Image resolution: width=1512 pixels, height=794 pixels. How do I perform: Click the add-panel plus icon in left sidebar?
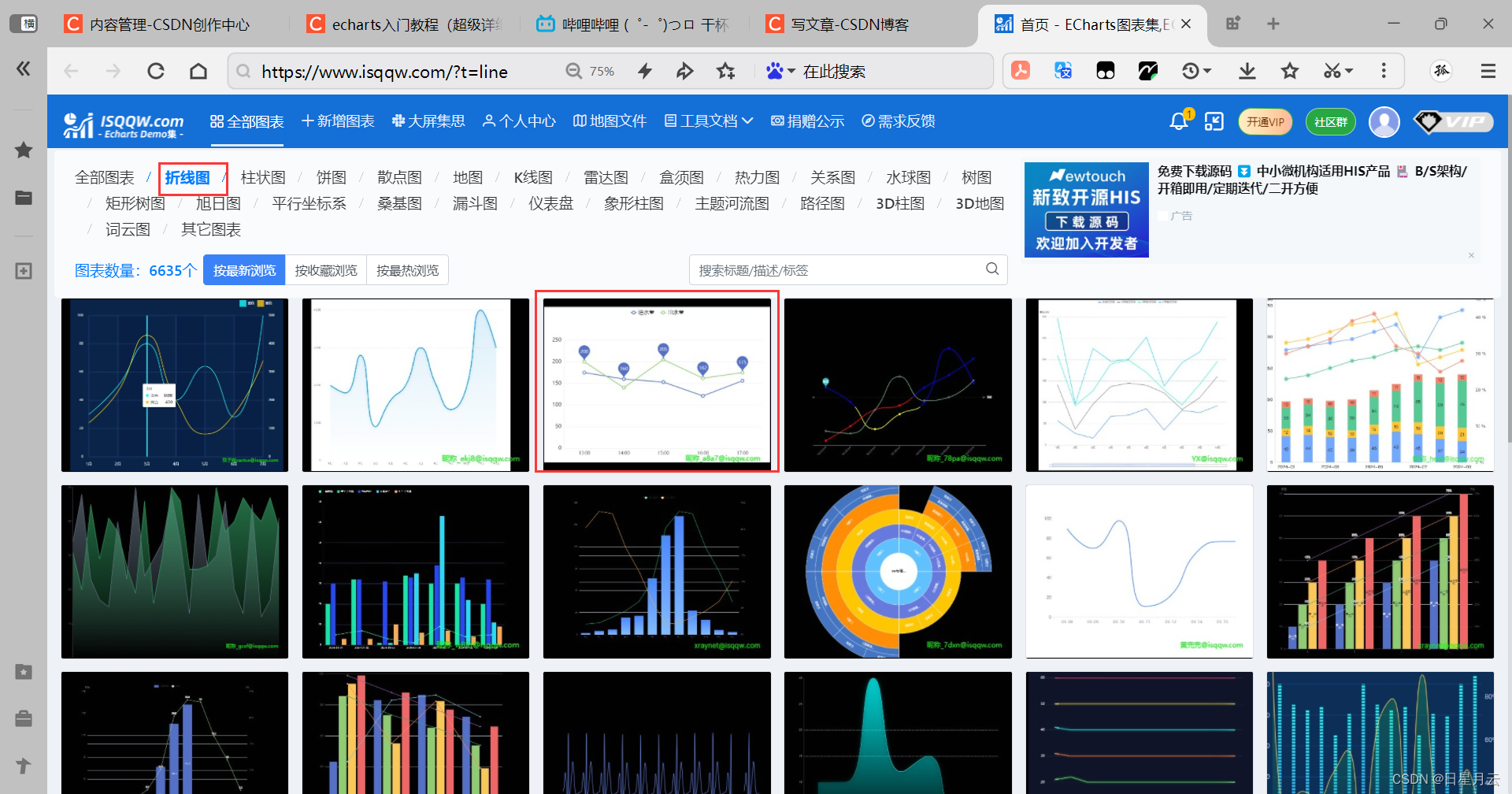tap(24, 271)
